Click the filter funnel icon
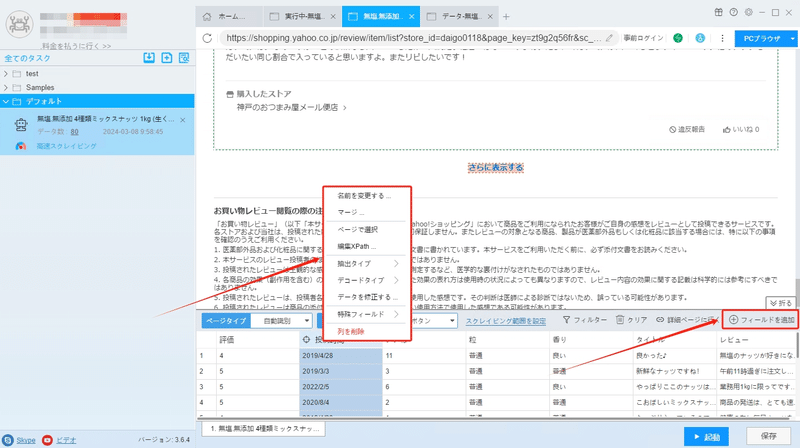The height and width of the screenshot is (448, 800). click(566, 320)
